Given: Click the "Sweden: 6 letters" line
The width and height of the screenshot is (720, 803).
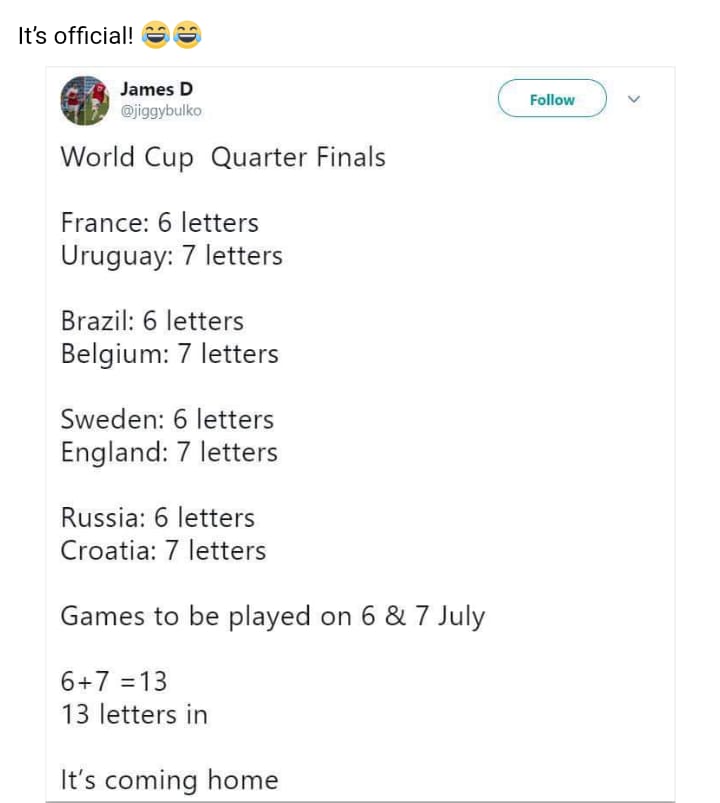Looking at the screenshot, I should point(167,419).
